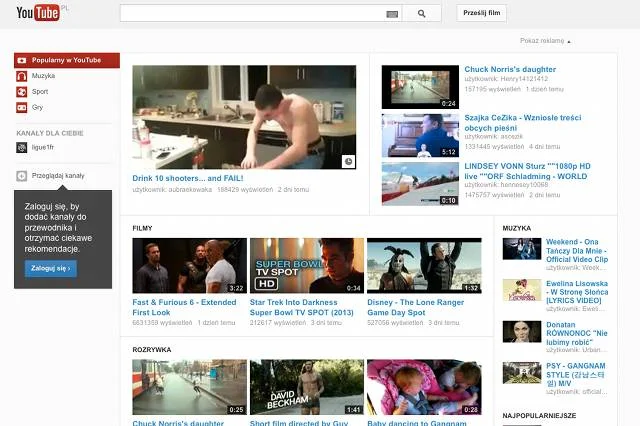Click the Sport ball icon

[x=22, y=92]
